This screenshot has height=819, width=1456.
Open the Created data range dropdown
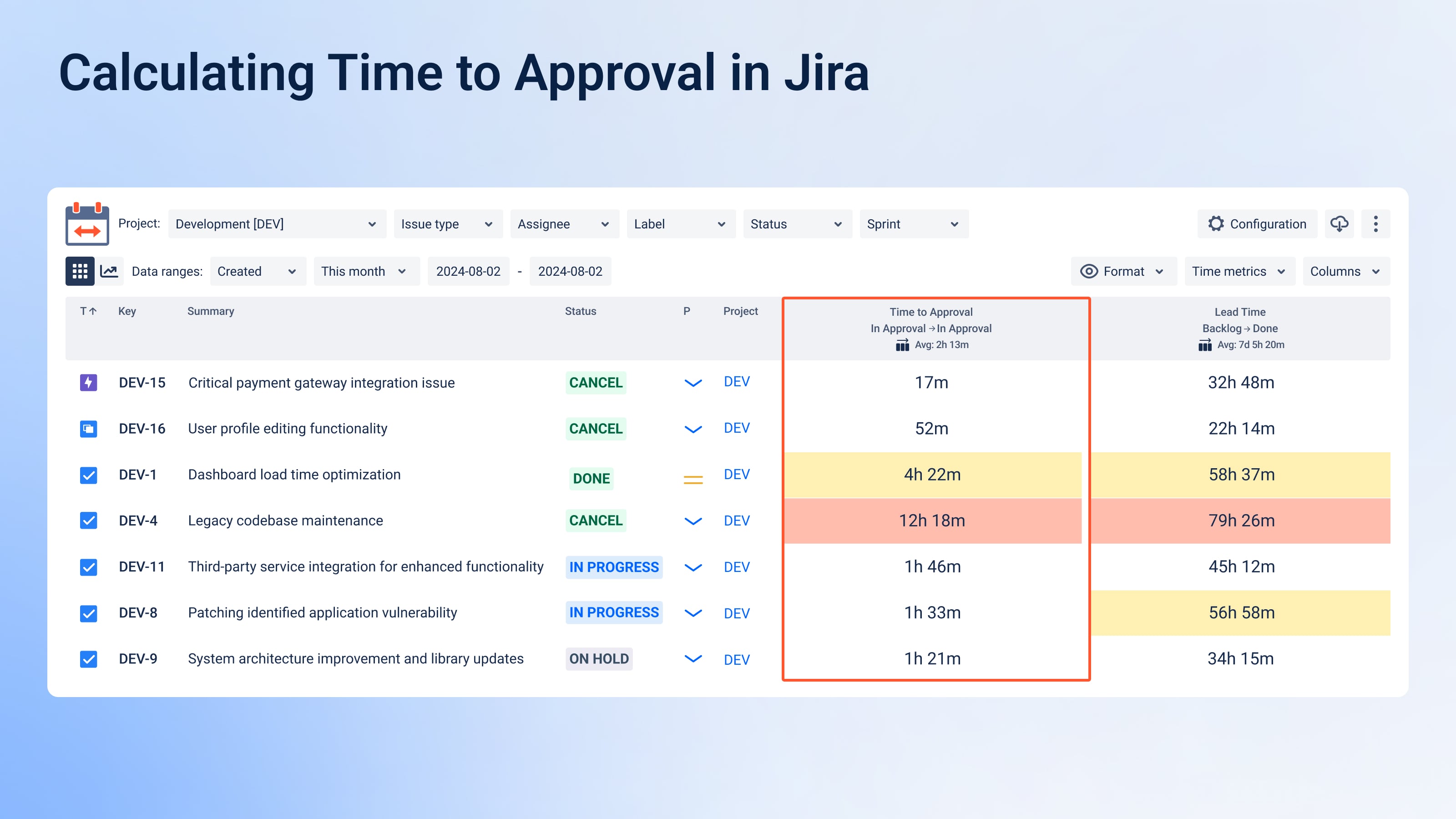click(258, 271)
